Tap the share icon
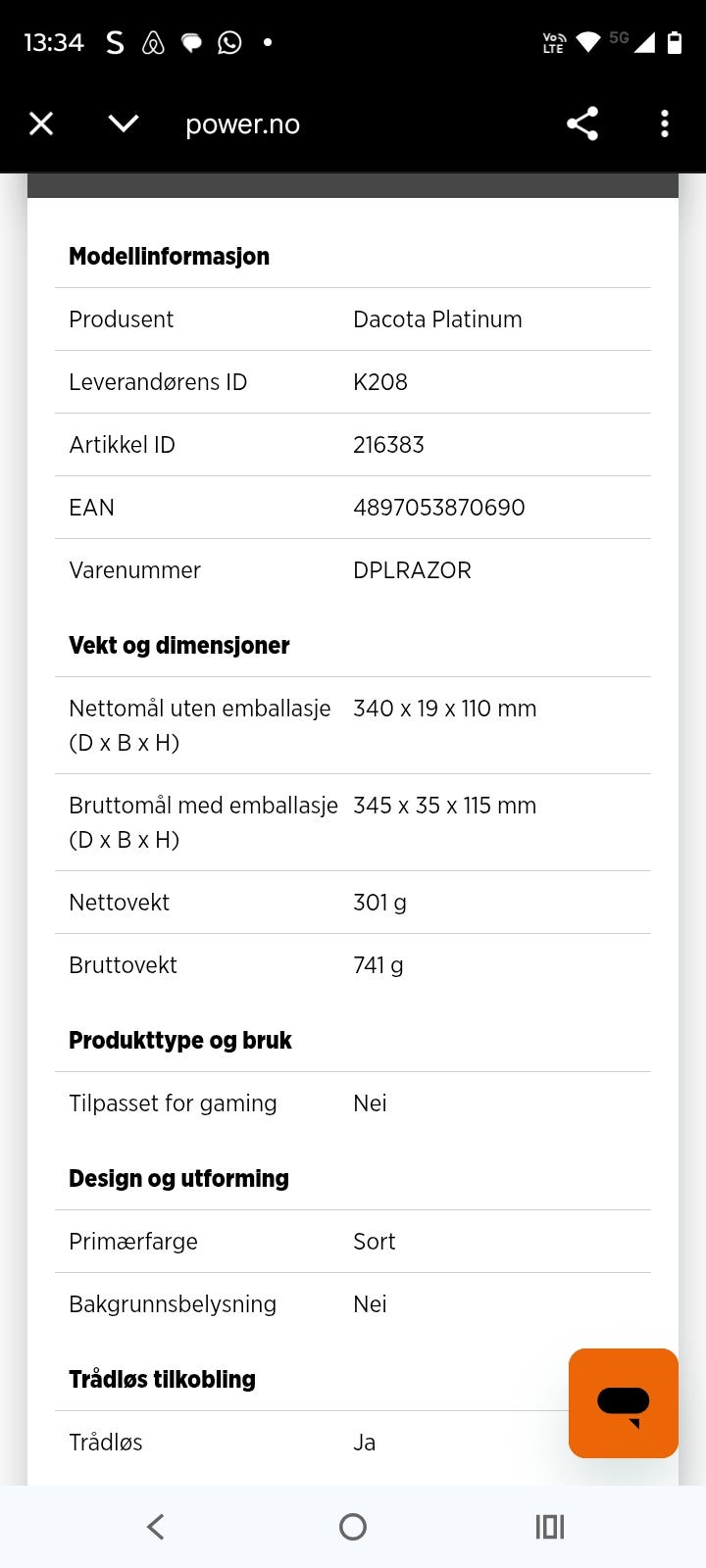The height and width of the screenshot is (1568, 706). (x=582, y=123)
